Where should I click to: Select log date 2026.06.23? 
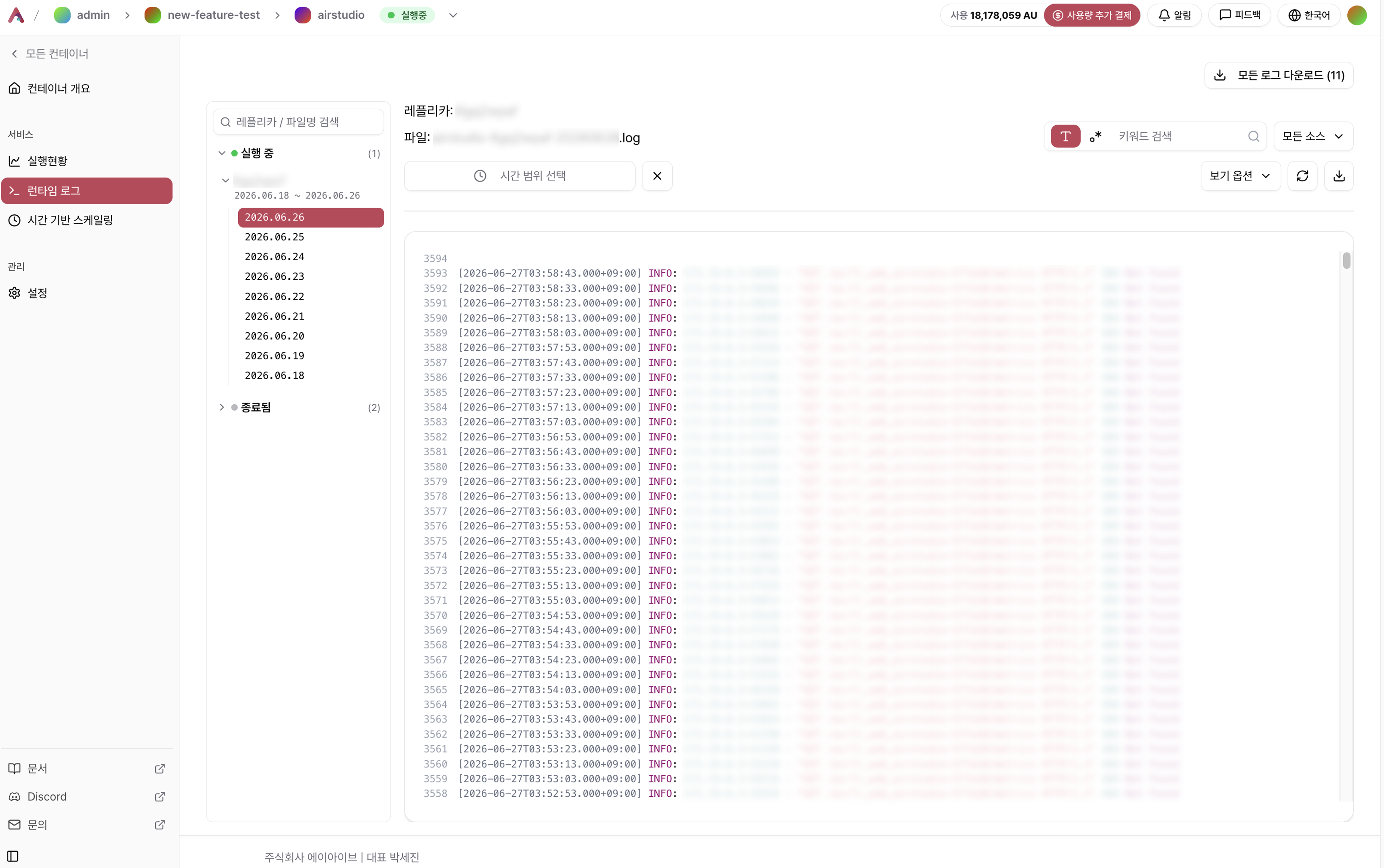tap(311, 277)
